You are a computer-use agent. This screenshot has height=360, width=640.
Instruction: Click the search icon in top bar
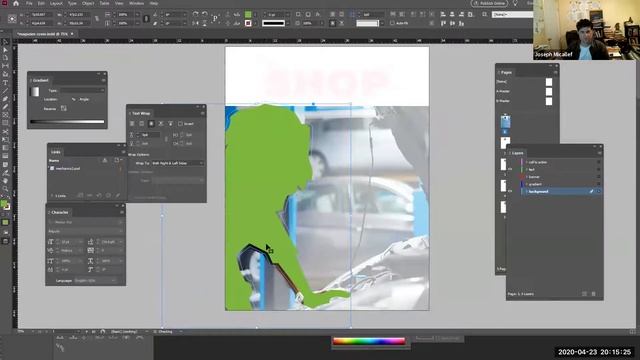click(x=484, y=14)
